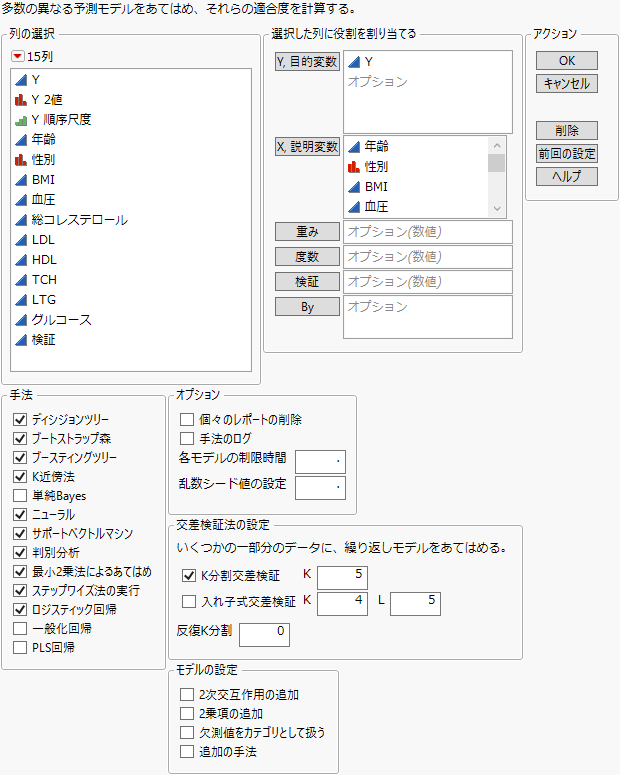Click the 削除 button
620x775 pixels.
pos(567,130)
